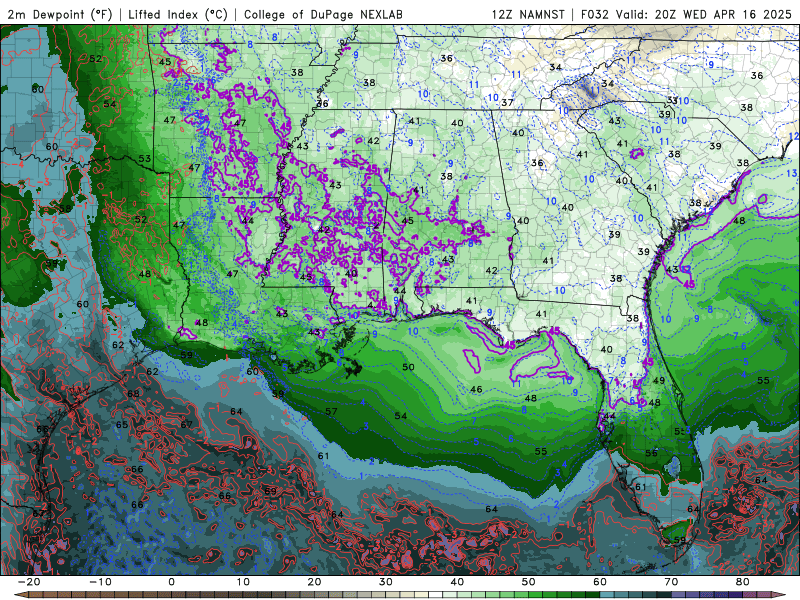Click the blue 13 lifted index label offshore
The height and width of the screenshot is (600, 800).
pos(791,173)
